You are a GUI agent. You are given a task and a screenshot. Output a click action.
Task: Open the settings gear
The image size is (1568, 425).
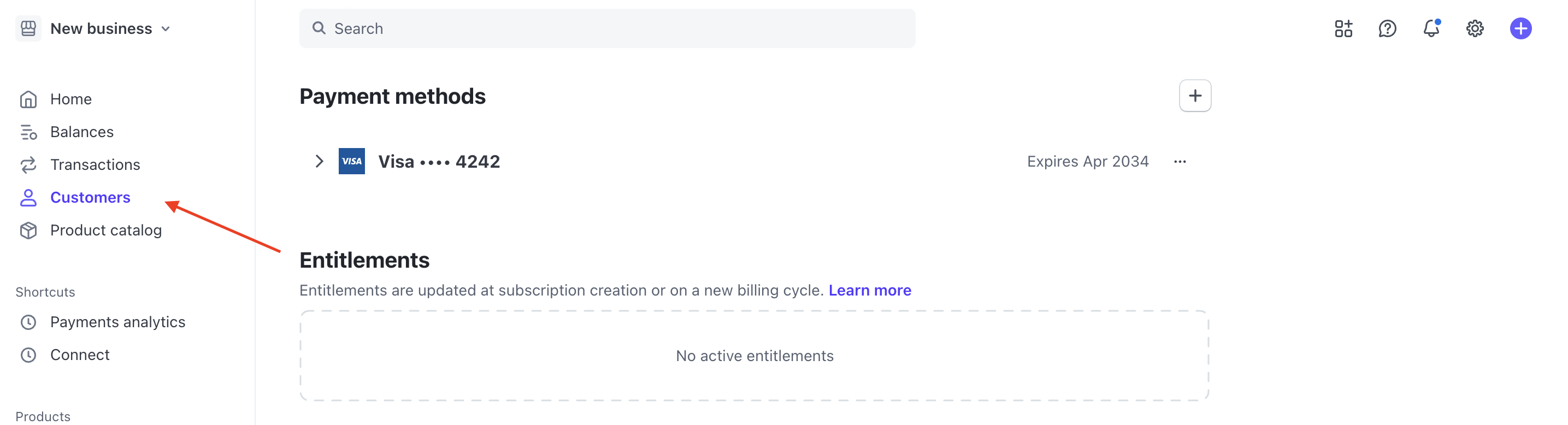tap(1475, 28)
